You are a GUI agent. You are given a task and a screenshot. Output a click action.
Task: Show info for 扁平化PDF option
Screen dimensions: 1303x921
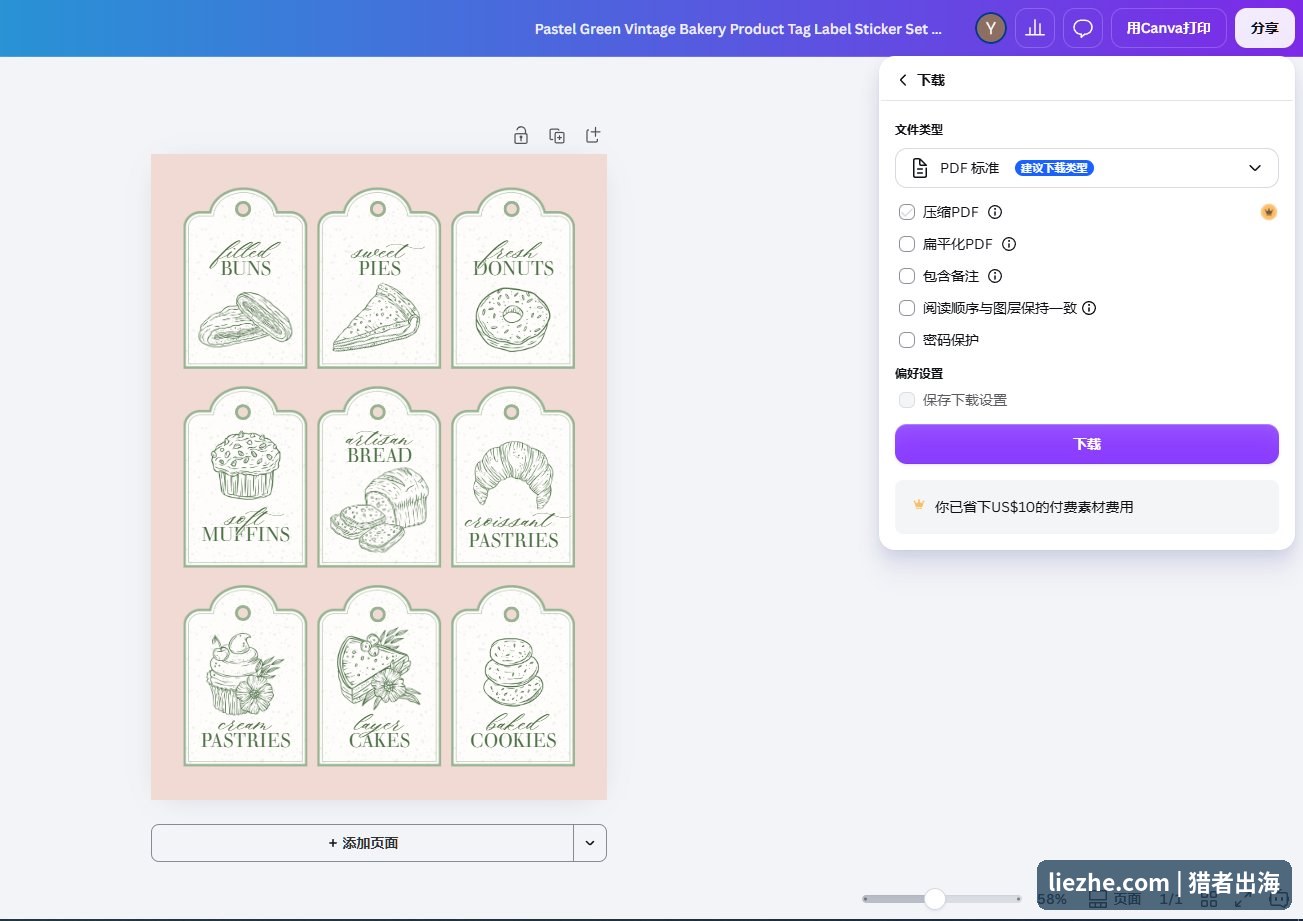[1009, 244]
